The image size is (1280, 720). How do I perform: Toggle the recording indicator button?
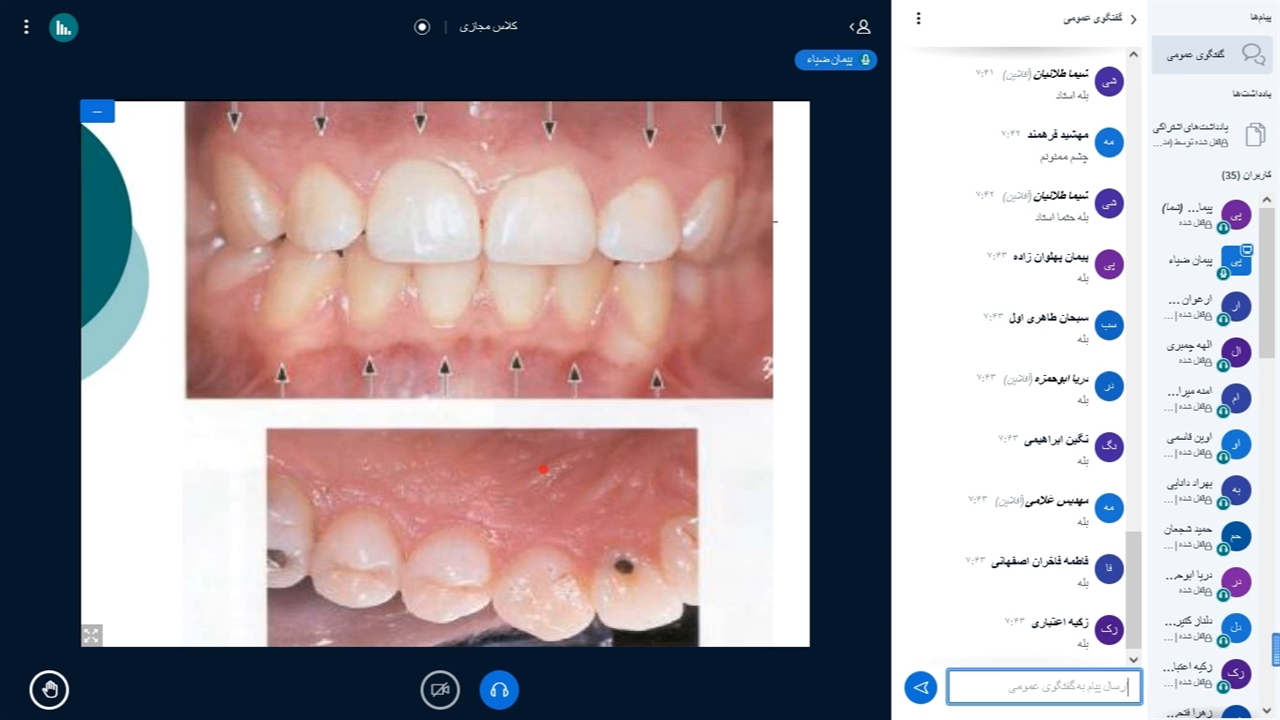[422, 27]
